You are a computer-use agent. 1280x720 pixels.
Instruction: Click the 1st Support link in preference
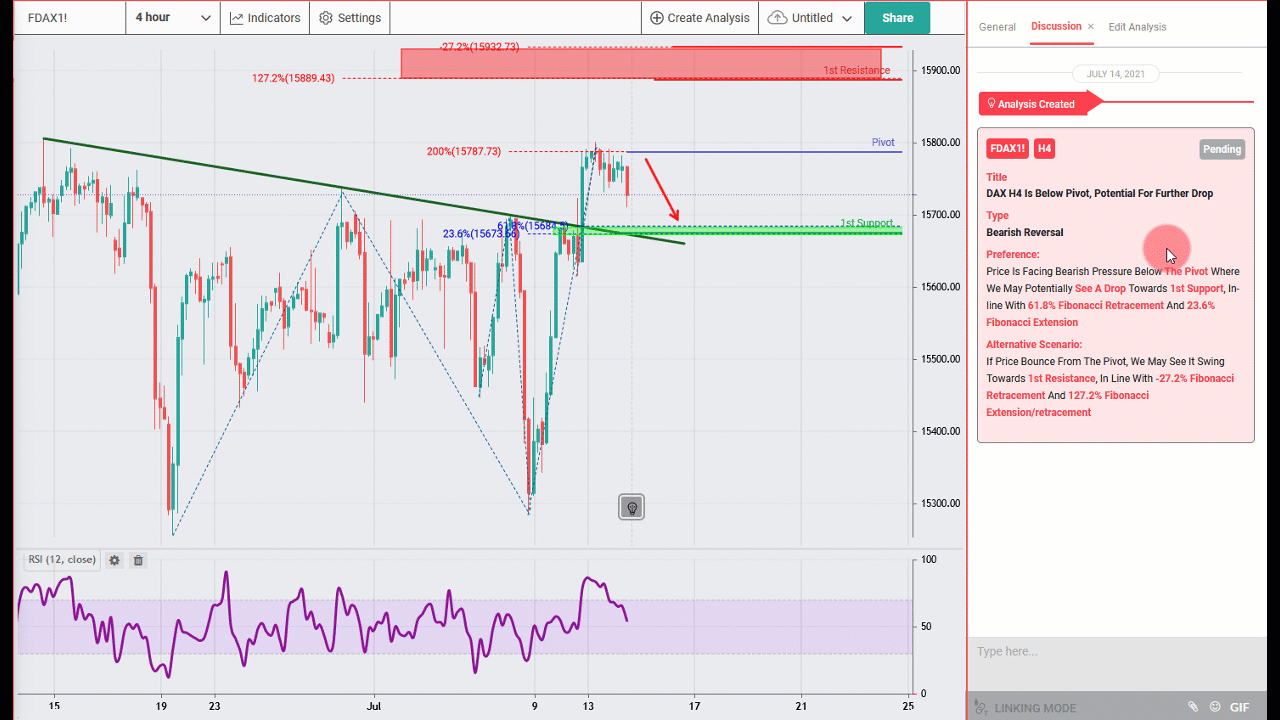(x=1196, y=288)
